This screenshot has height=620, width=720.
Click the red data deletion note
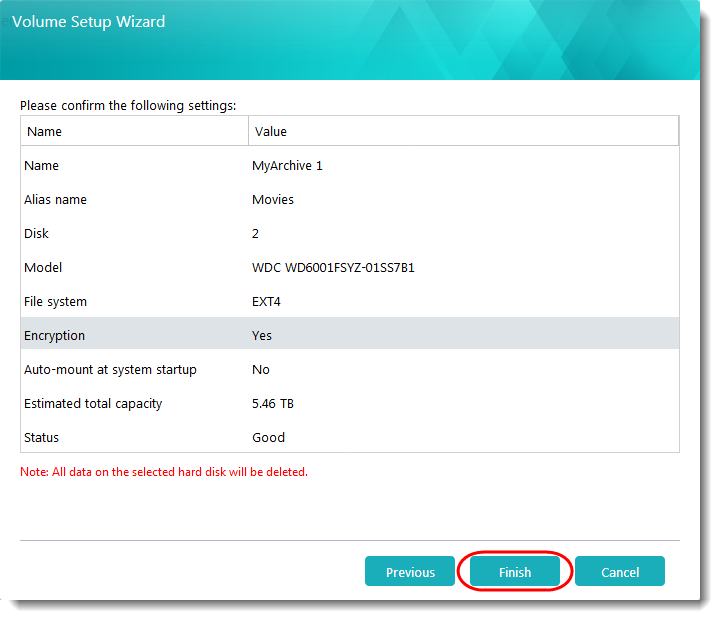pyautogui.click(x=164, y=471)
